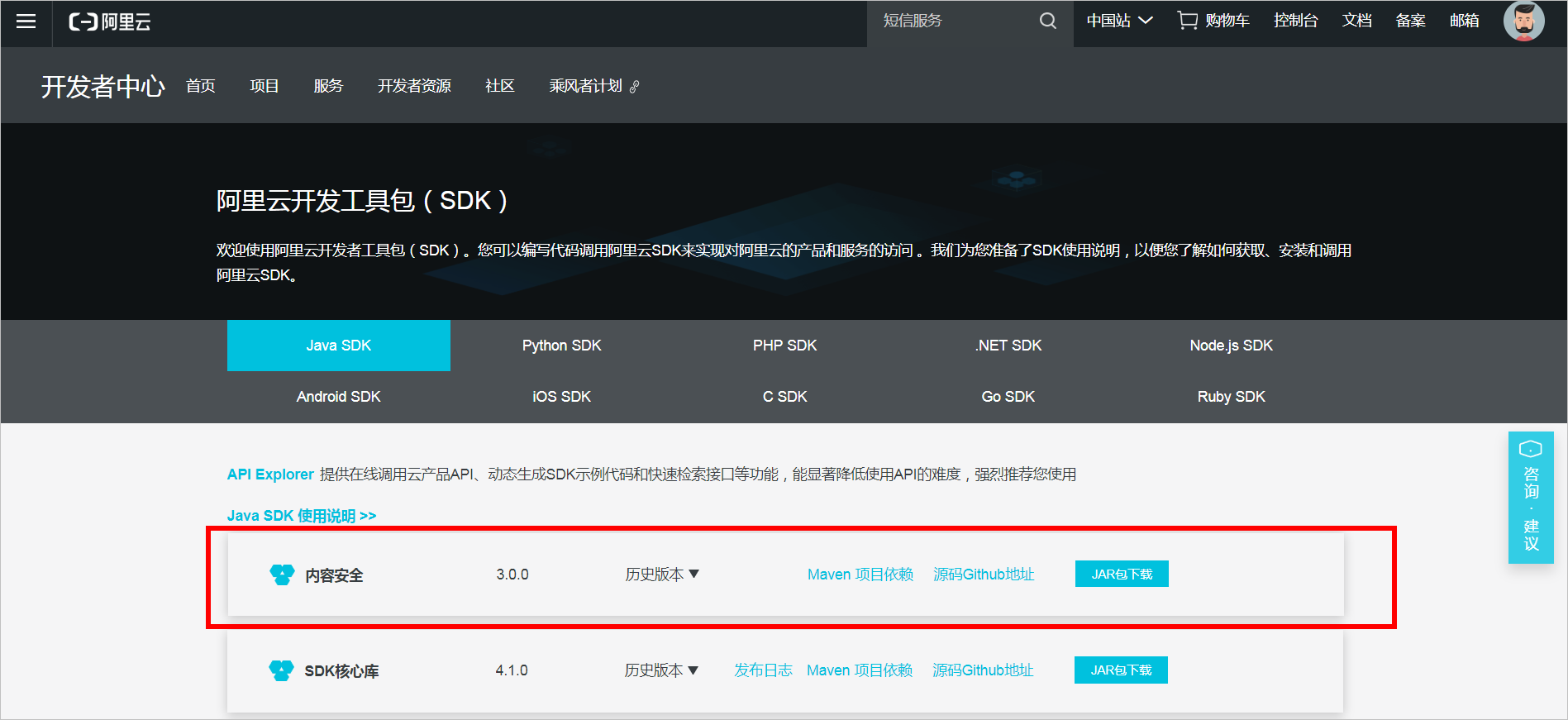The height and width of the screenshot is (720, 1568).
Task: Click the 内容安全 product icon
Action: point(282,575)
